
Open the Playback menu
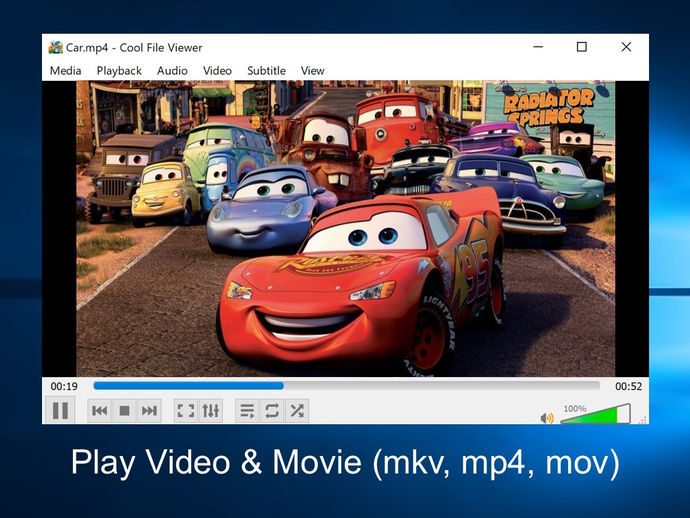click(119, 70)
